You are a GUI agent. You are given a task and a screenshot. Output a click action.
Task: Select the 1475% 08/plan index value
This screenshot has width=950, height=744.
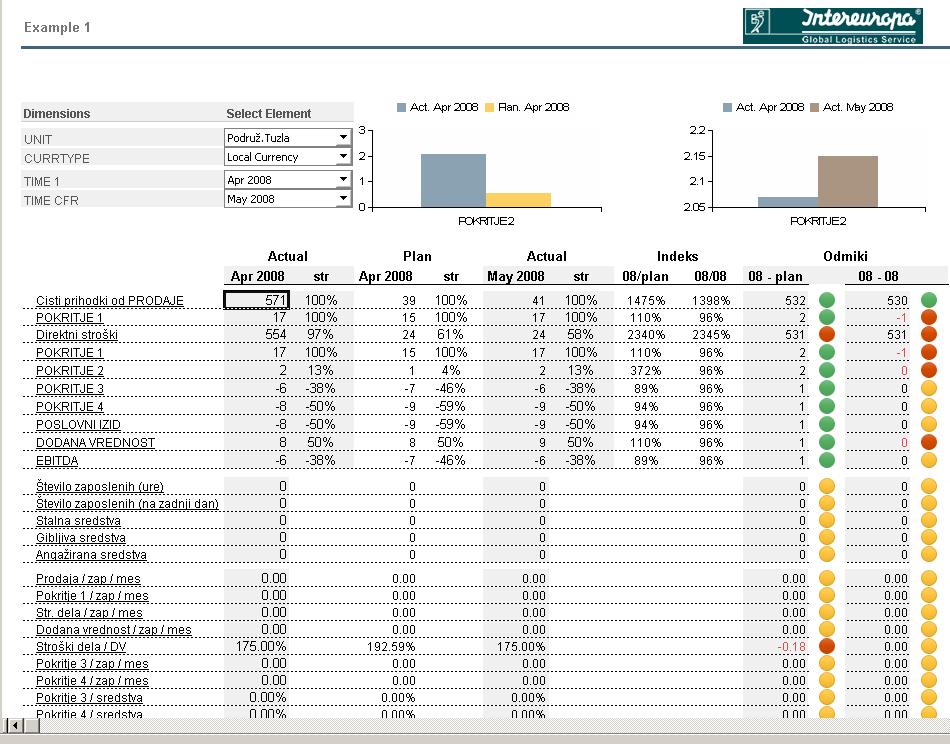click(645, 301)
